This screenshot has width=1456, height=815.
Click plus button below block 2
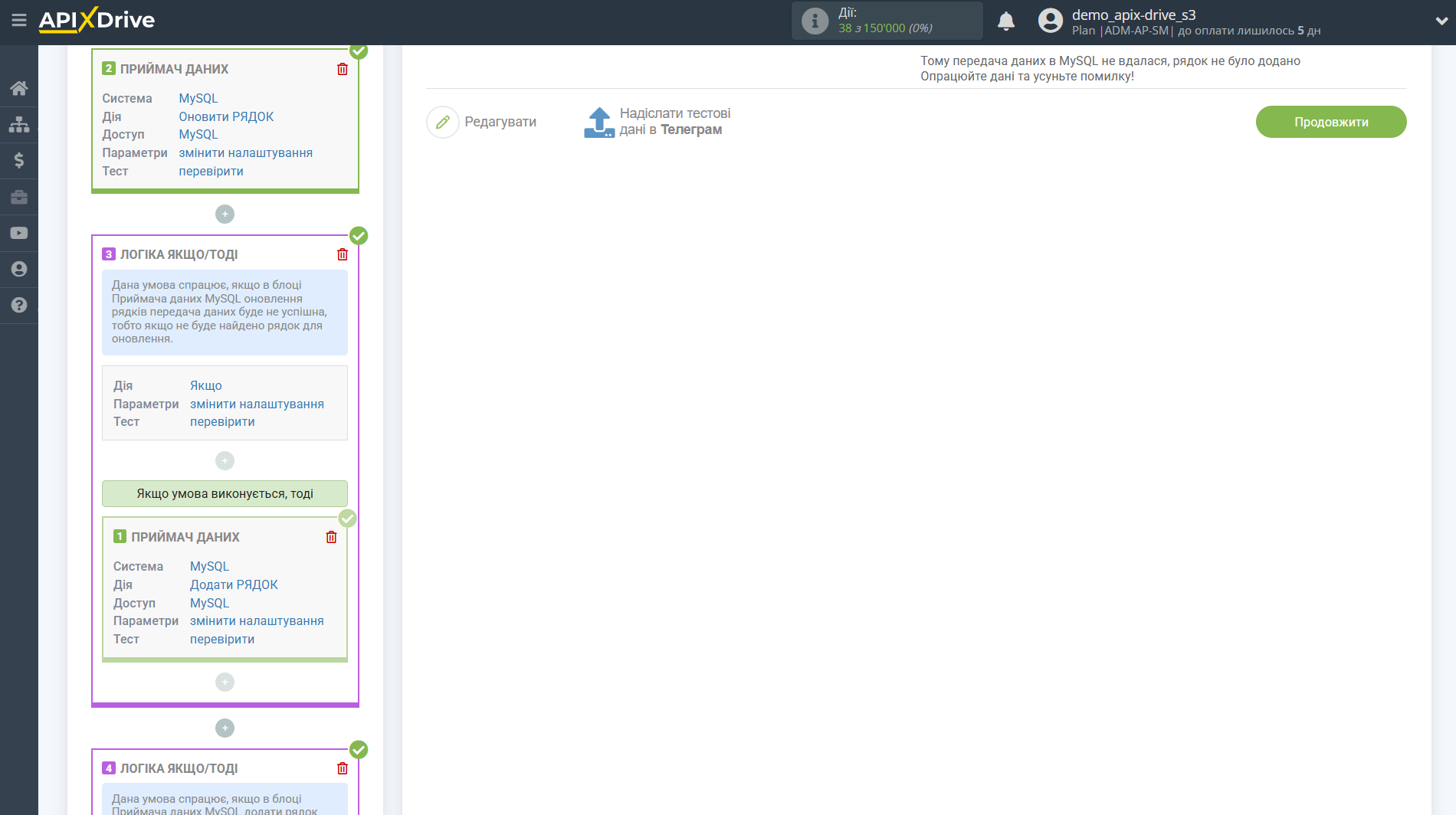click(225, 214)
